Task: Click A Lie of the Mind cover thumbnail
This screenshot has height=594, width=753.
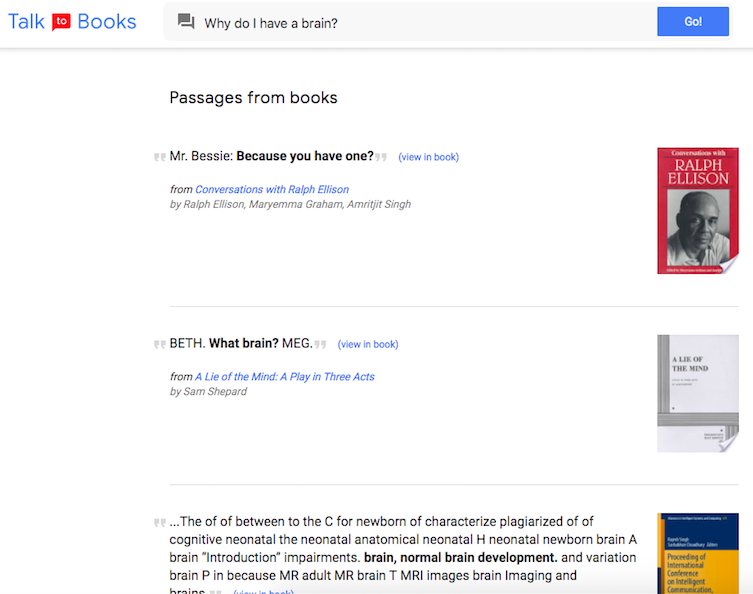Action: pos(697,393)
